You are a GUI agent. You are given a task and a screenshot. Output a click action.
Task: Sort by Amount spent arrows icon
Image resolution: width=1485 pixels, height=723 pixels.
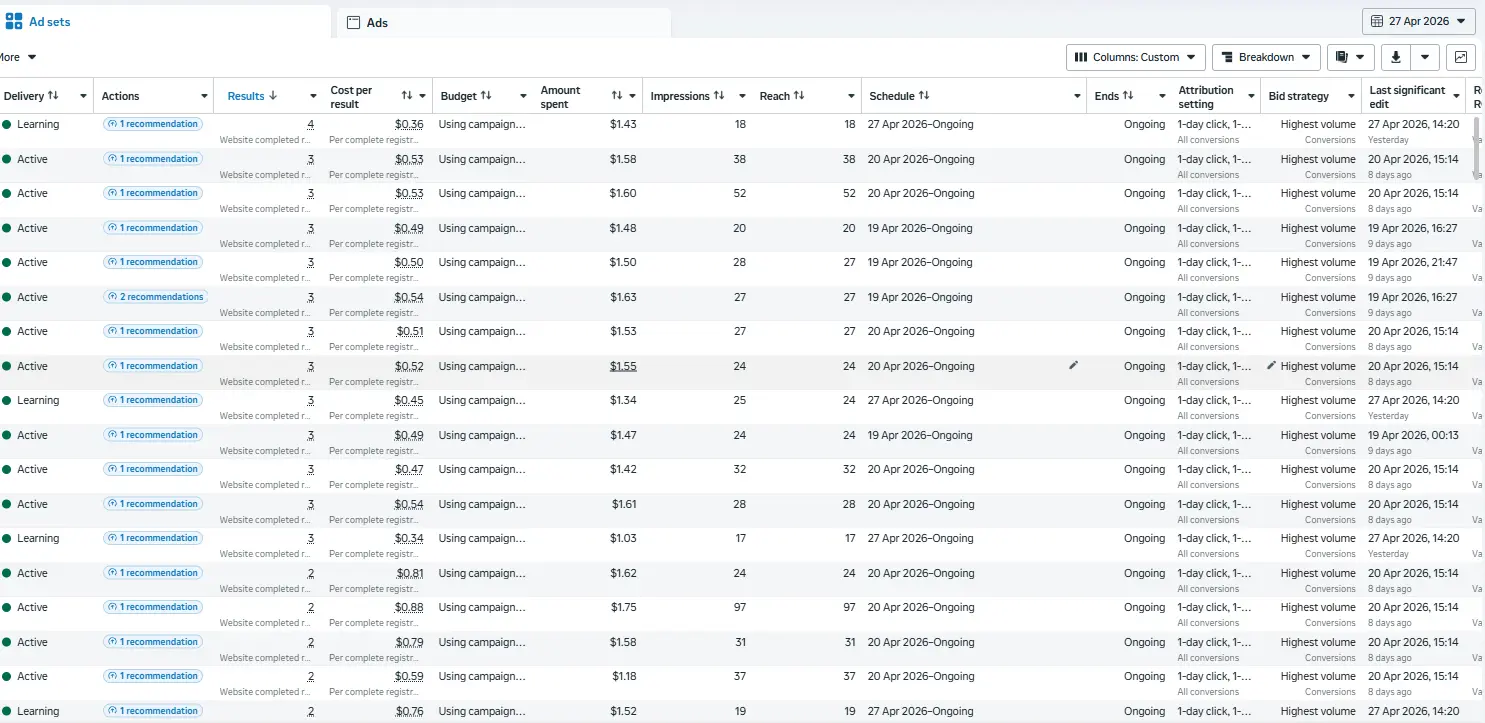click(x=617, y=96)
